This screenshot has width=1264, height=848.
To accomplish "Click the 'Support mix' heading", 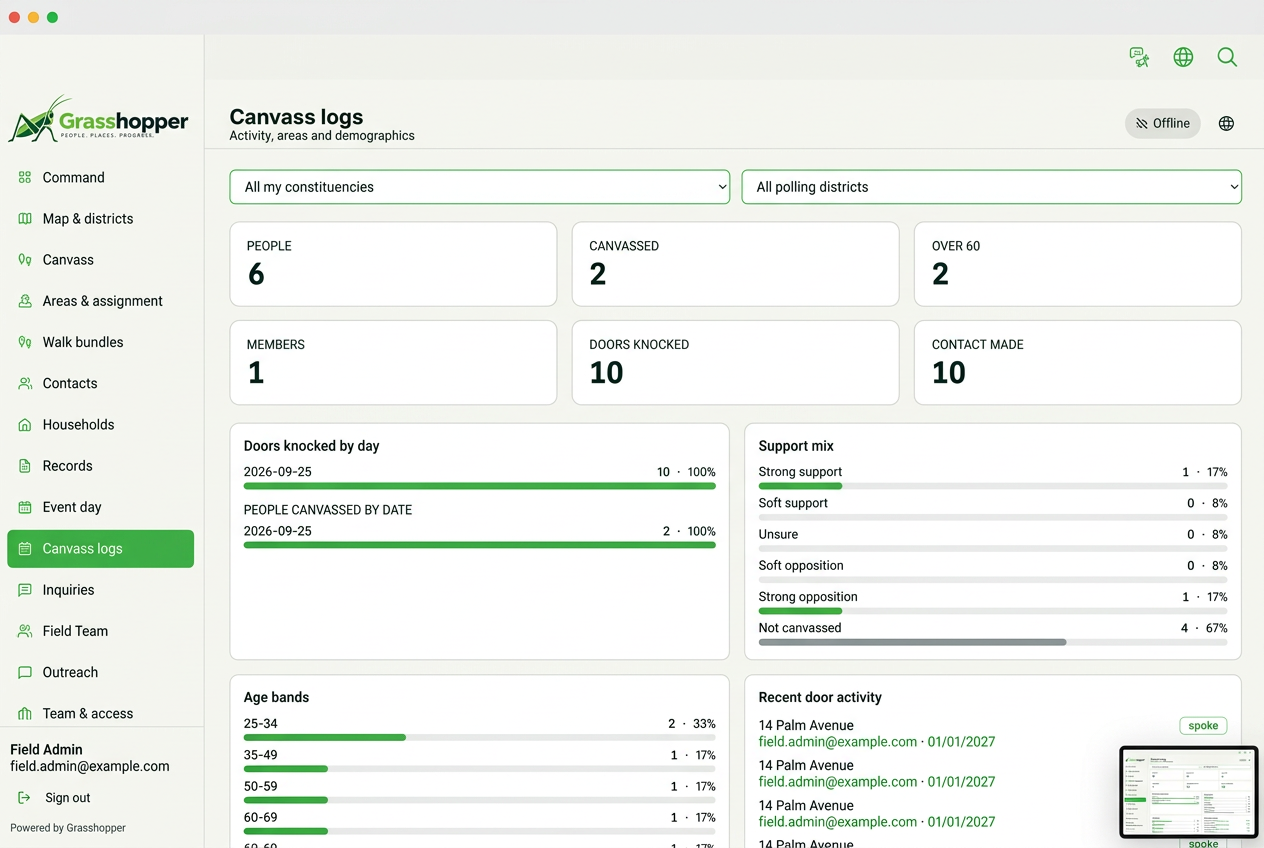I will (796, 446).
